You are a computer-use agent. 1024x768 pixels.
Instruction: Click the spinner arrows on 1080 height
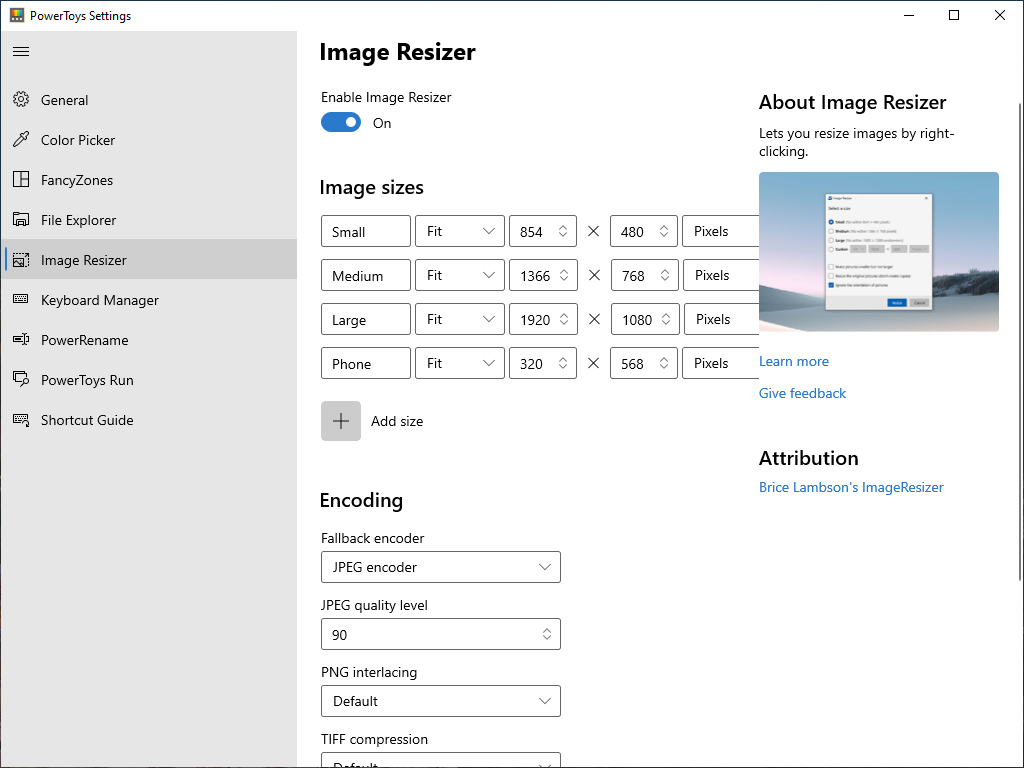point(665,319)
